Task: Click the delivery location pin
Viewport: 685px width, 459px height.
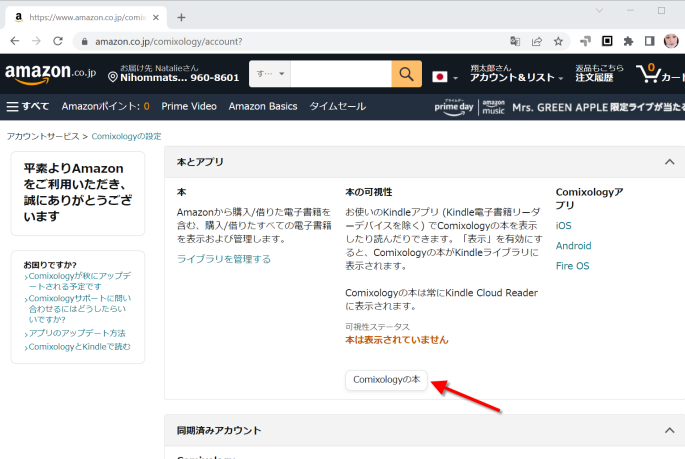Action: (112, 77)
